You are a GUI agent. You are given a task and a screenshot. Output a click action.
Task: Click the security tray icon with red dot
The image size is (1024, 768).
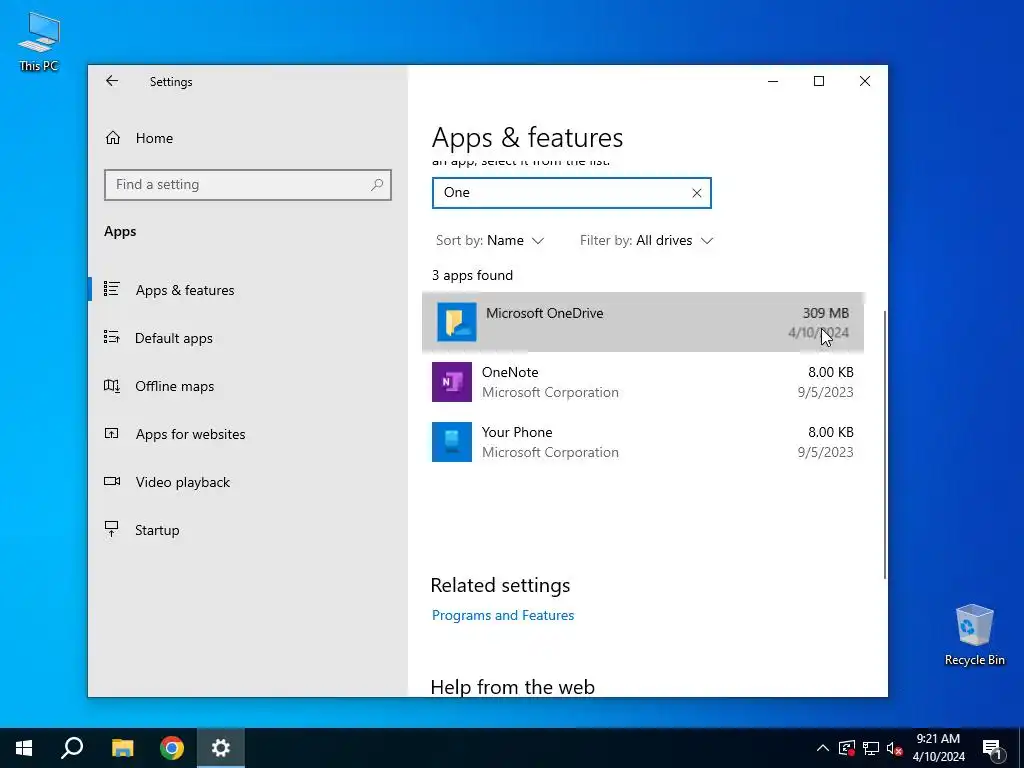point(846,748)
